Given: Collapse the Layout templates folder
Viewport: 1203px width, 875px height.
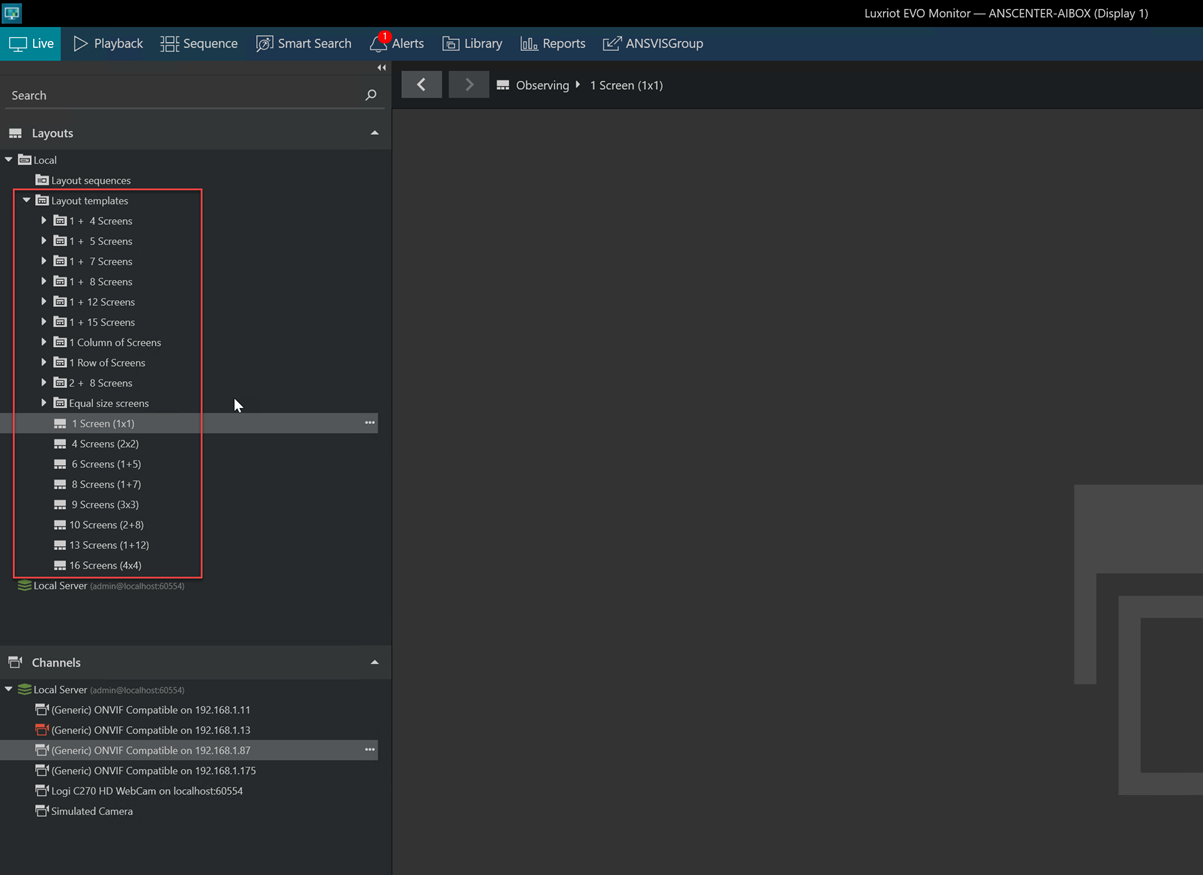Looking at the screenshot, I should pos(27,201).
